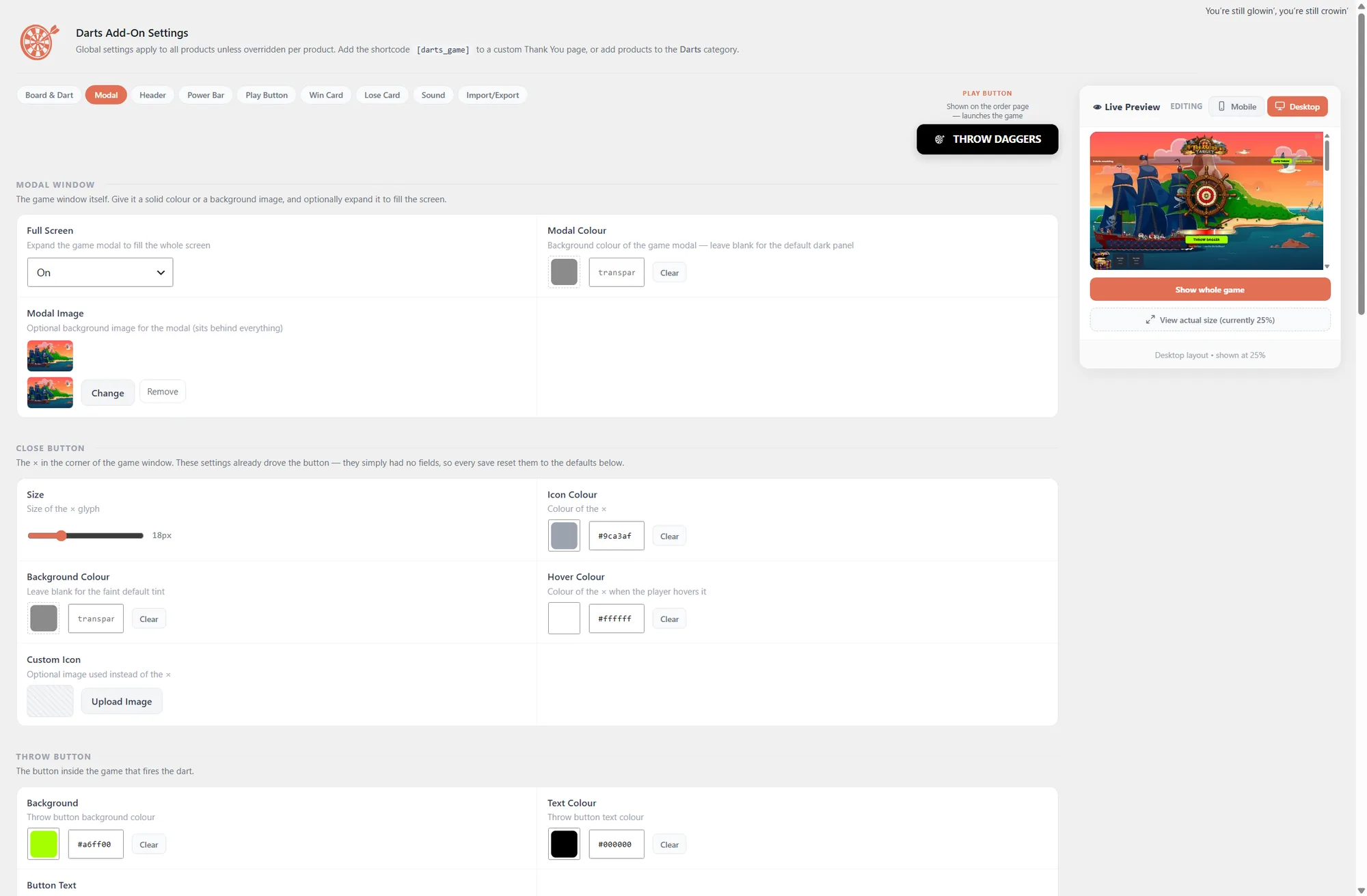1367x896 pixels.
Task: Click Upload Image for Custom Icon
Action: coord(122,702)
